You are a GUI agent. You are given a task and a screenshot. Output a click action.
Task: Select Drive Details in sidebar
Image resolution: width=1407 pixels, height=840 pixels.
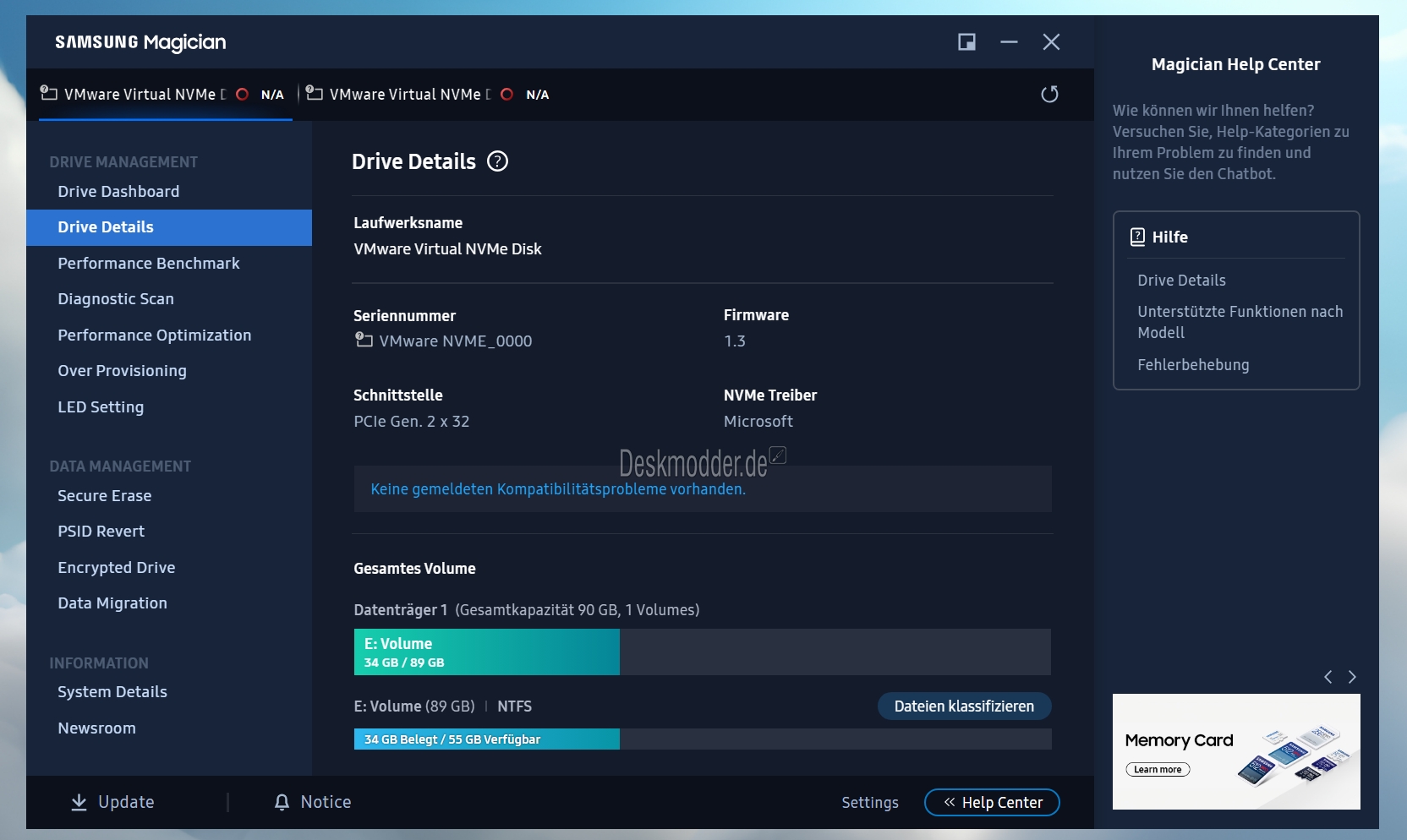[169, 227]
